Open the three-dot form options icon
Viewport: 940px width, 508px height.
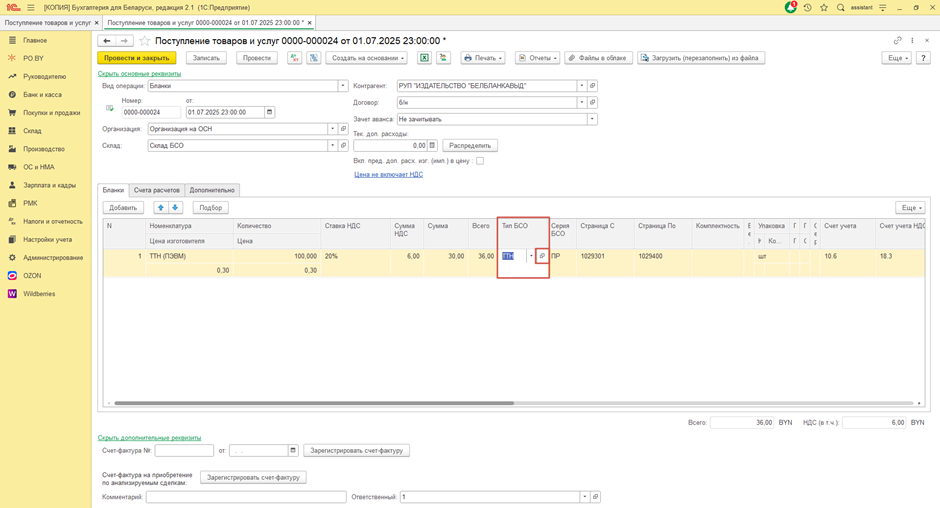[912, 41]
